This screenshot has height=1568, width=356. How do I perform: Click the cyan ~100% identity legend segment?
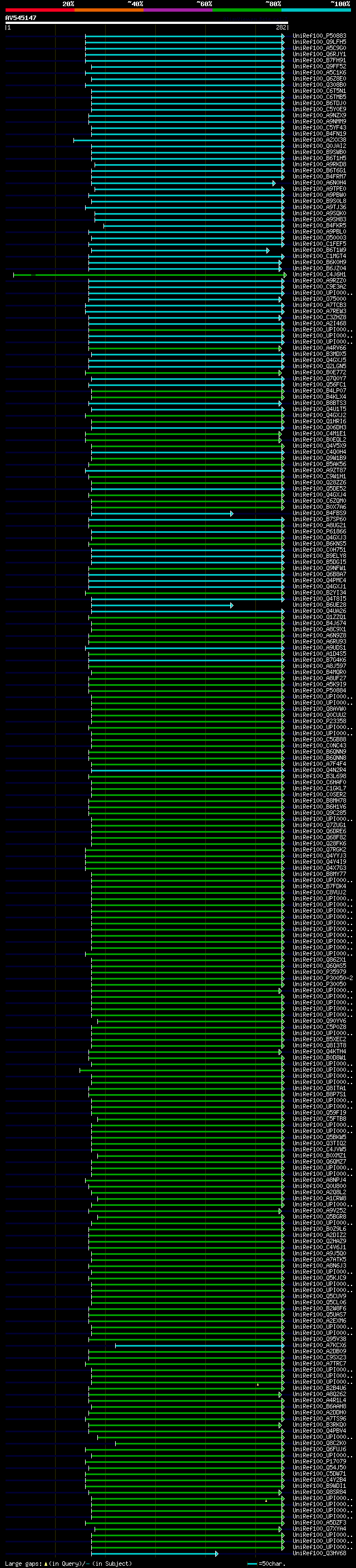pos(316,10)
